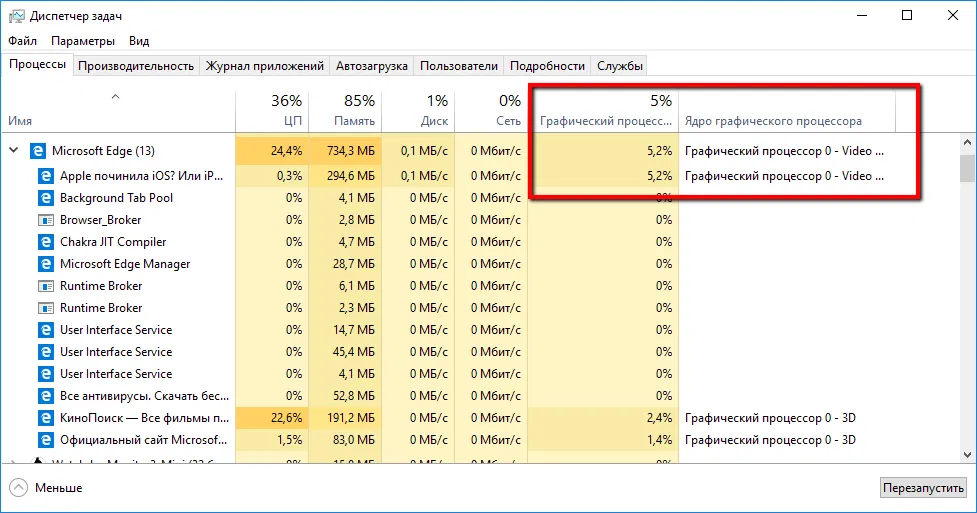
Task: Click the Task Manager title bar icon
Action: pos(16,15)
